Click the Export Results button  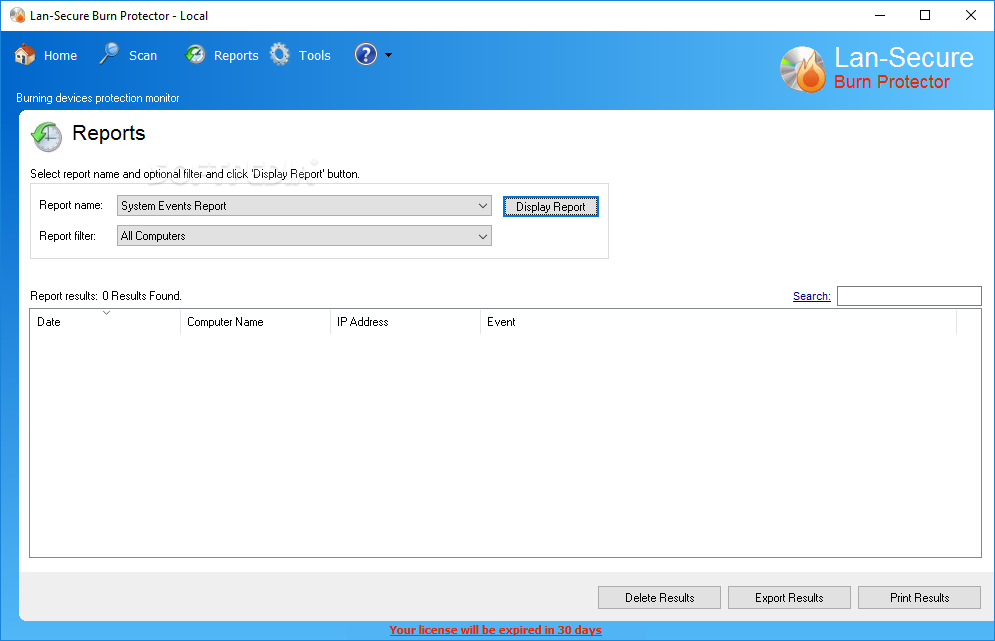tap(789, 598)
